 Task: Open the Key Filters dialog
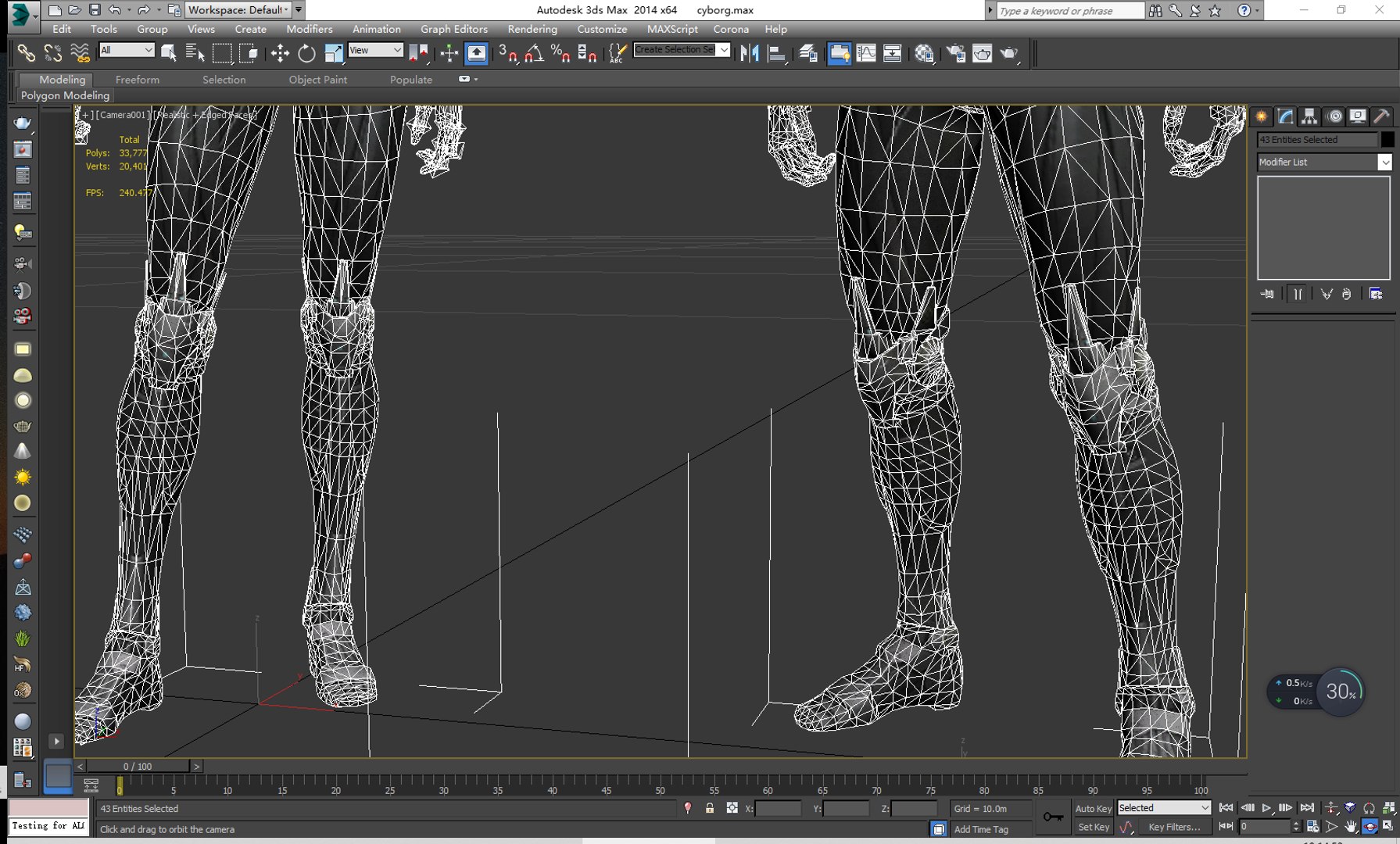click(1175, 827)
